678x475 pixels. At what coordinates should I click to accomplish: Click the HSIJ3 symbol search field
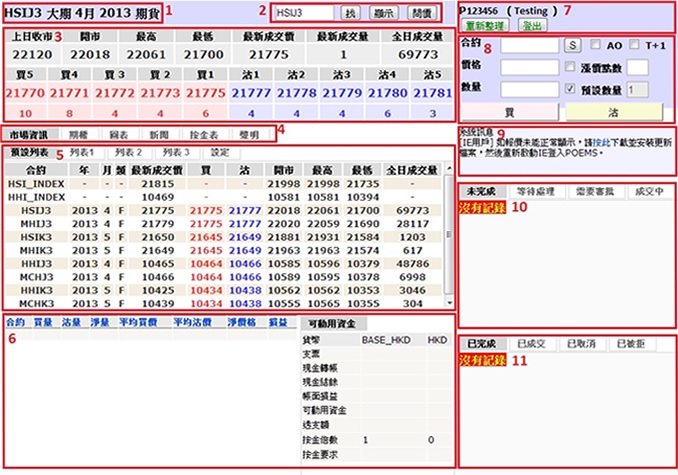pyautogui.click(x=305, y=13)
